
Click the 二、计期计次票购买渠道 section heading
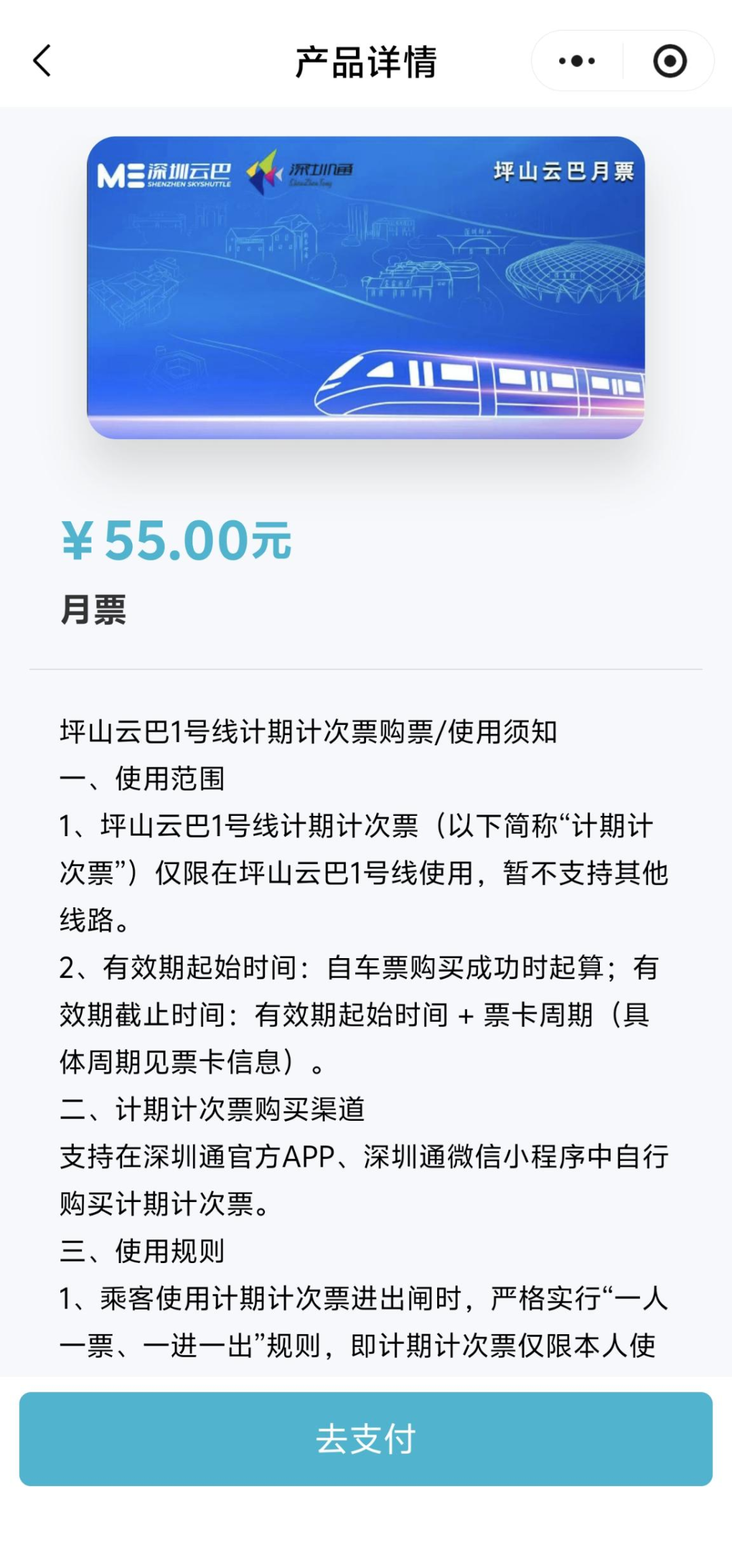point(212,1109)
